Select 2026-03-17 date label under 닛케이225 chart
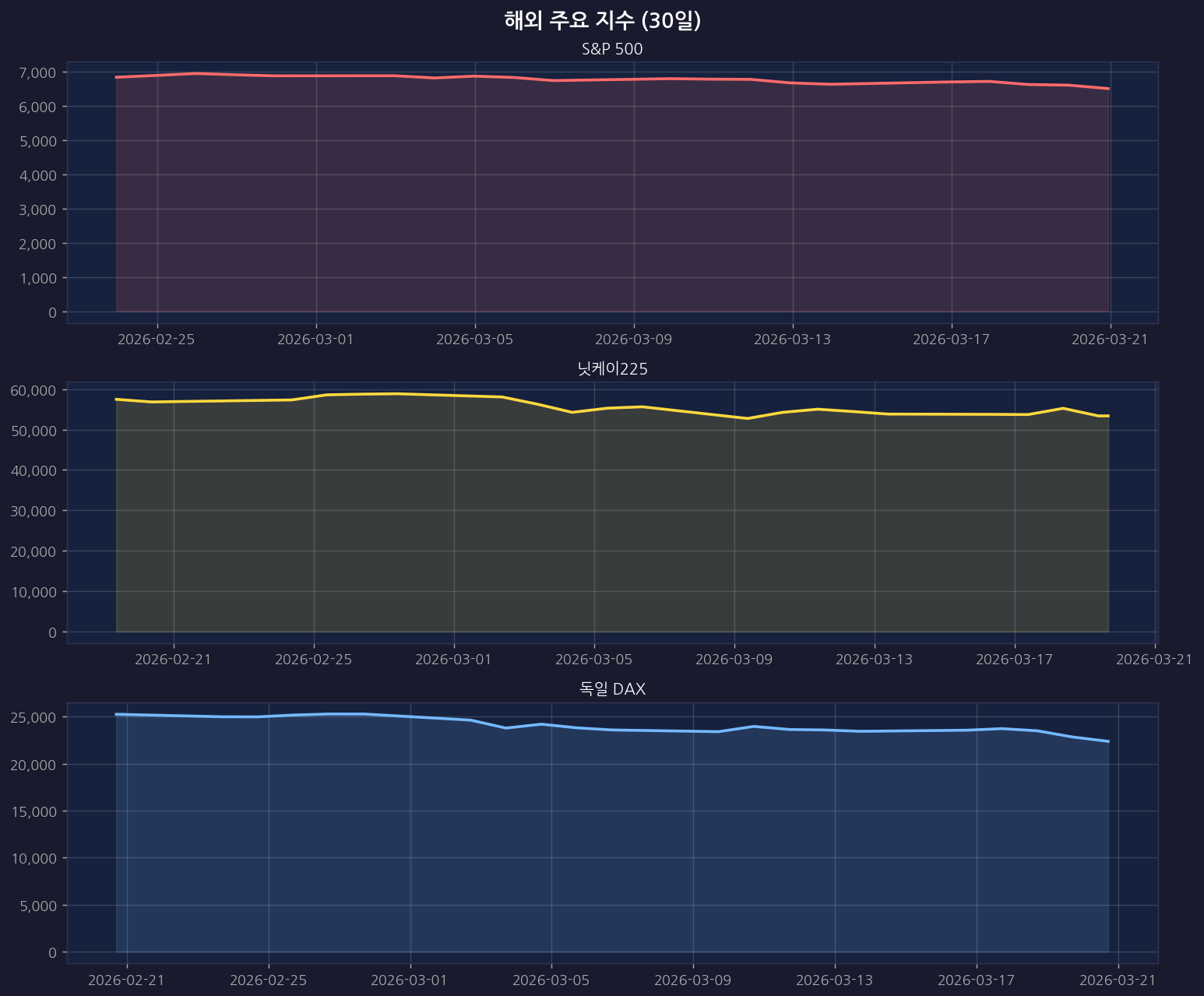The width and height of the screenshot is (1204, 996). (1014, 660)
